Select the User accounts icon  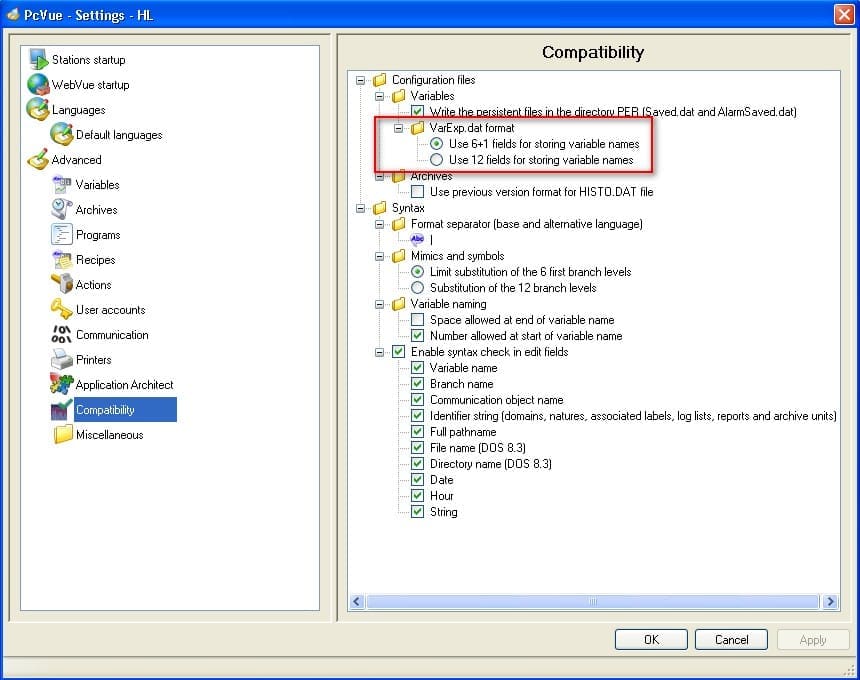[x=60, y=309]
